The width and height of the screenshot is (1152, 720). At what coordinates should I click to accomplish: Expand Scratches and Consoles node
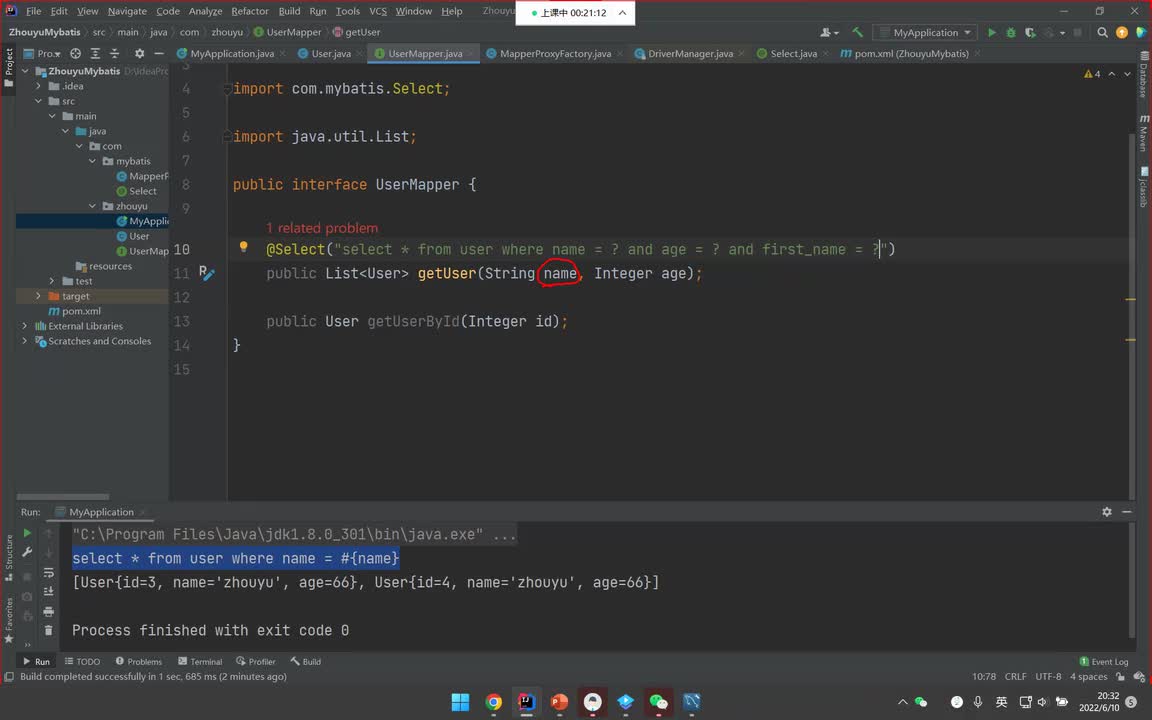26,341
